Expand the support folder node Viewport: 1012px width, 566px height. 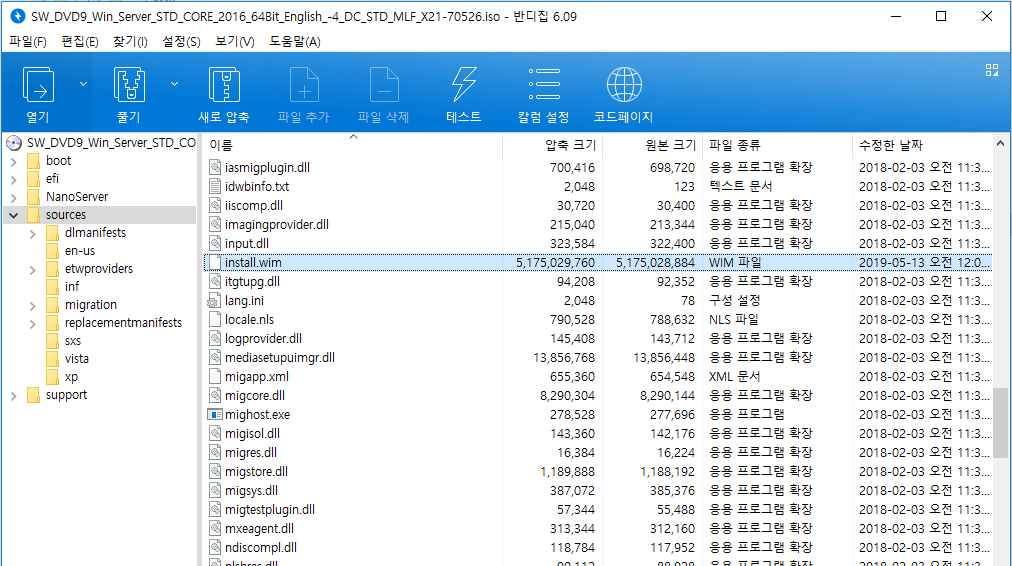(14, 396)
